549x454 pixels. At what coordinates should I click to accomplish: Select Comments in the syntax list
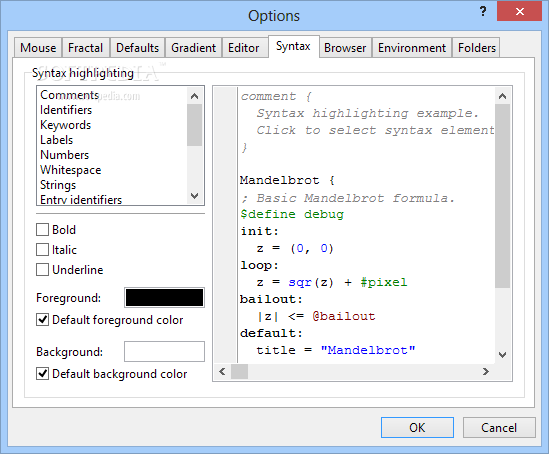[112, 95]
